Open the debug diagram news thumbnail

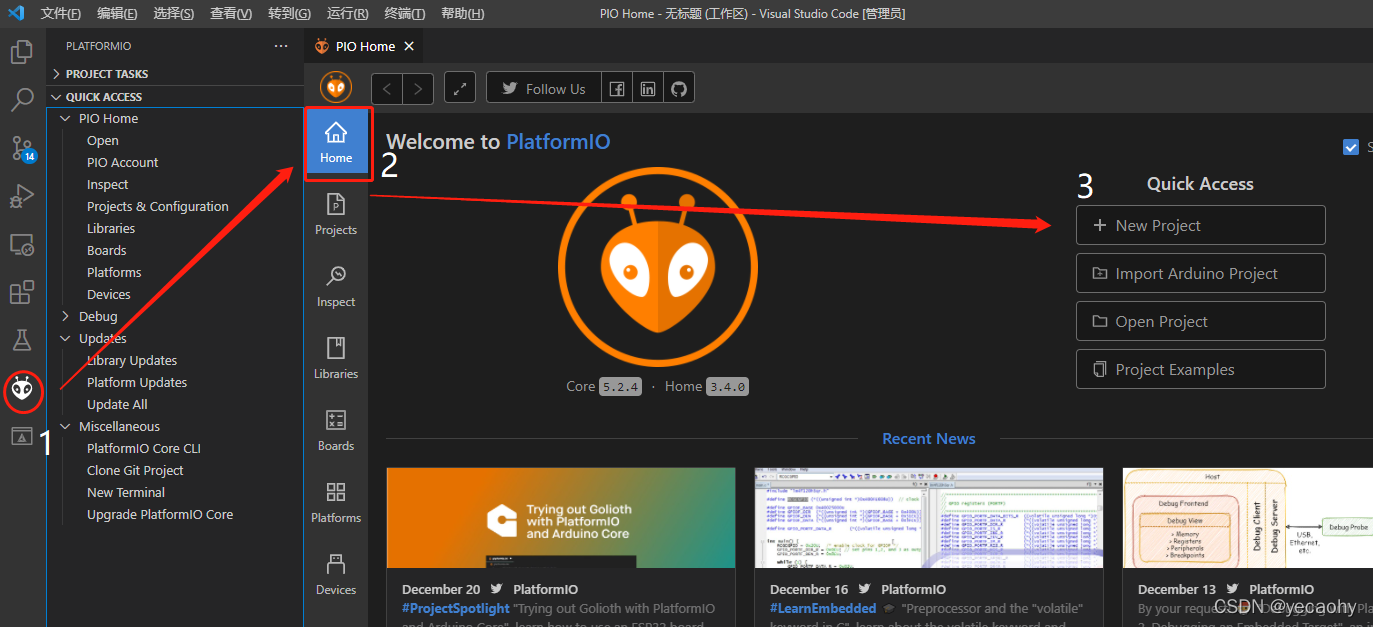[x=1248, y=518]
